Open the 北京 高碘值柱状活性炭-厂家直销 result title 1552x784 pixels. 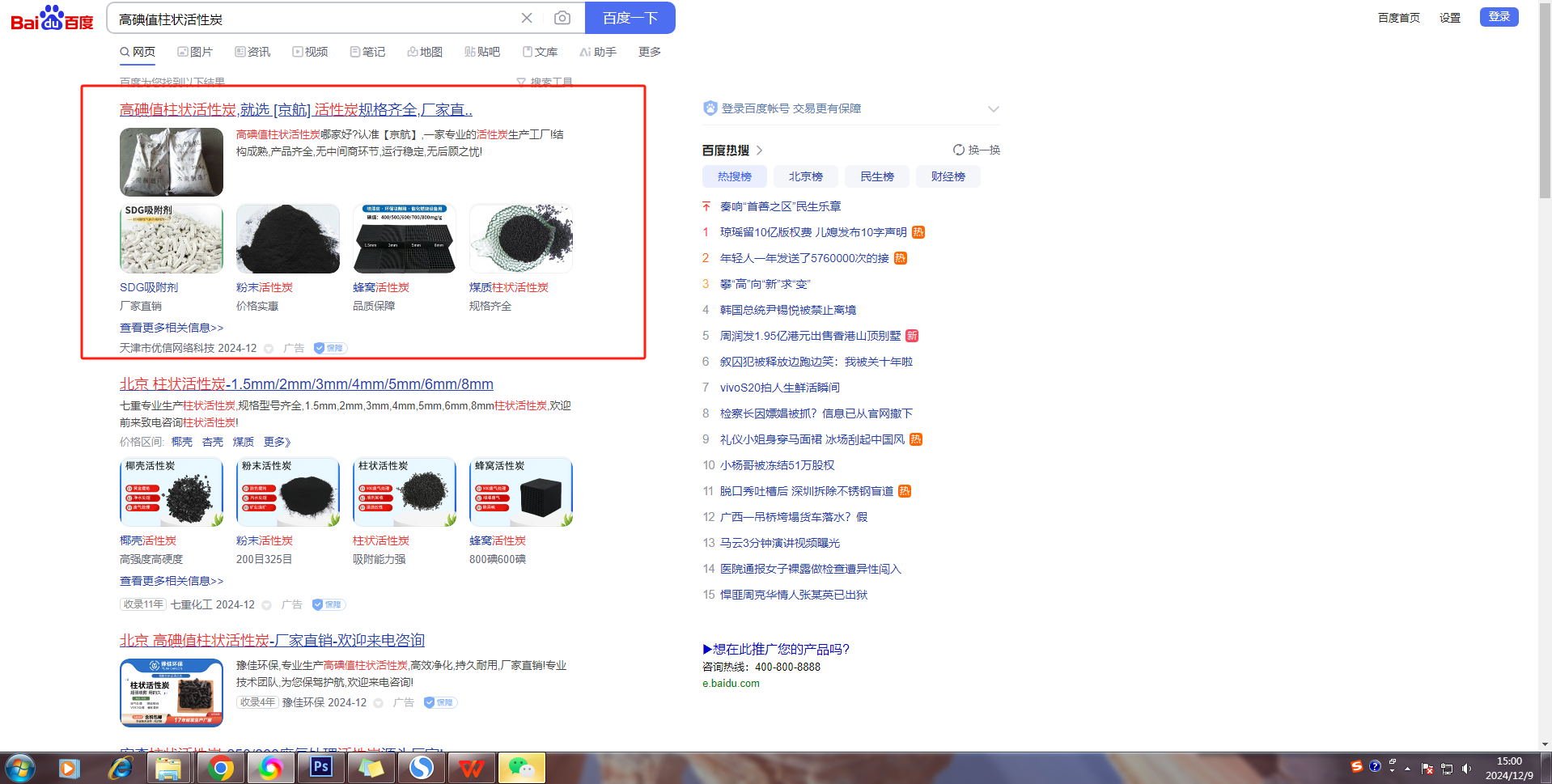[x=273, y=640]
